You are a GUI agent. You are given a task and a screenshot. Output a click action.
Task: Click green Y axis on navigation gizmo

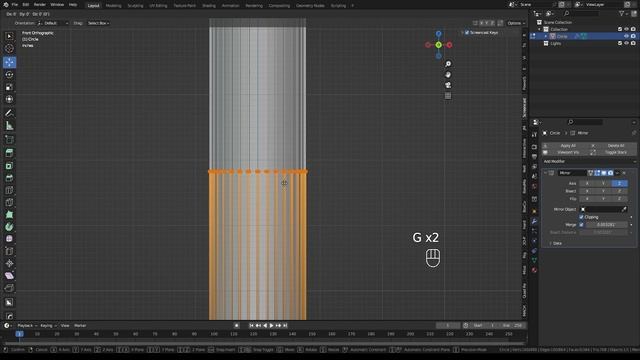coord(438,45)
